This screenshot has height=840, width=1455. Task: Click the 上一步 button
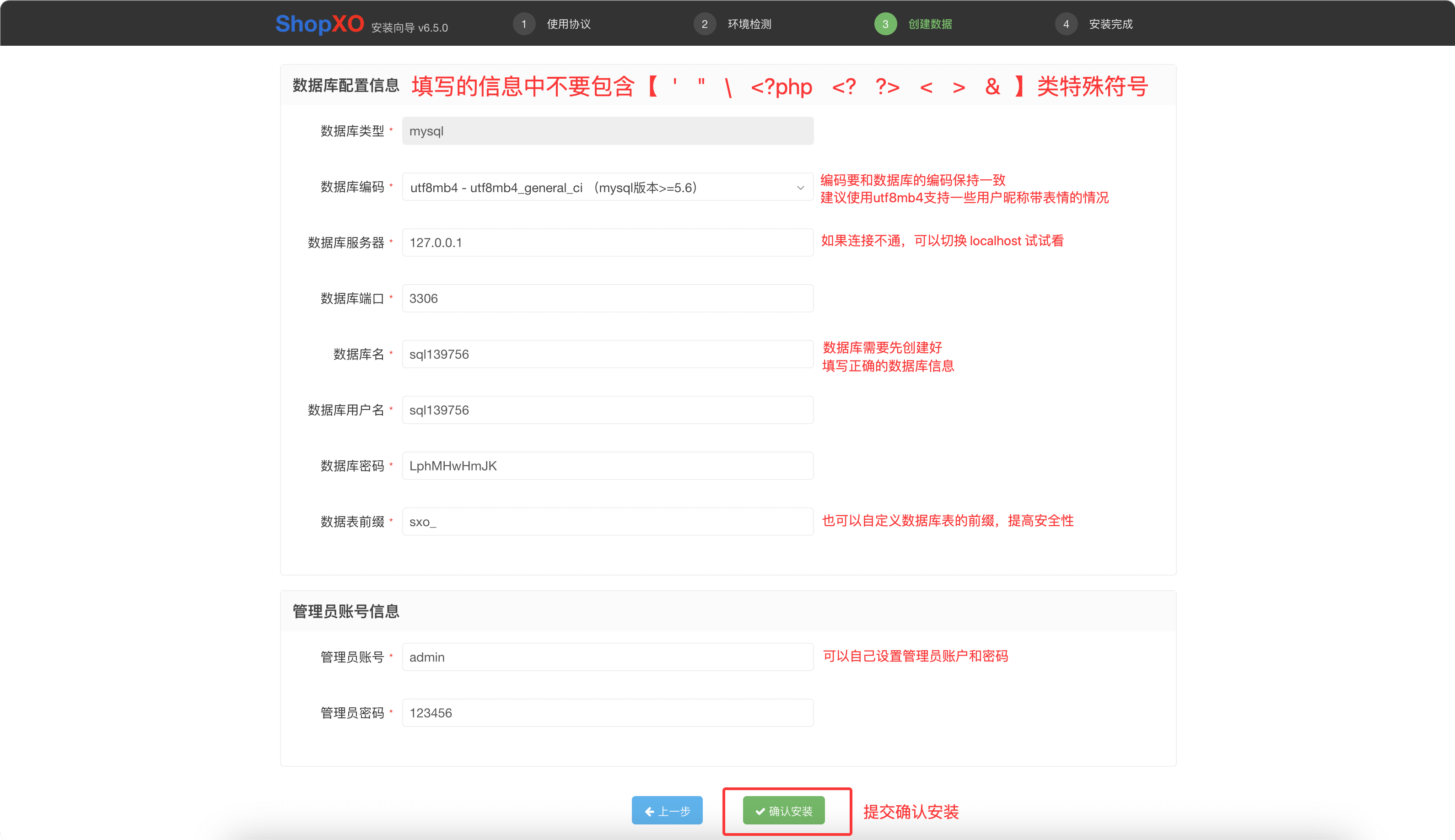pos(667,811)
